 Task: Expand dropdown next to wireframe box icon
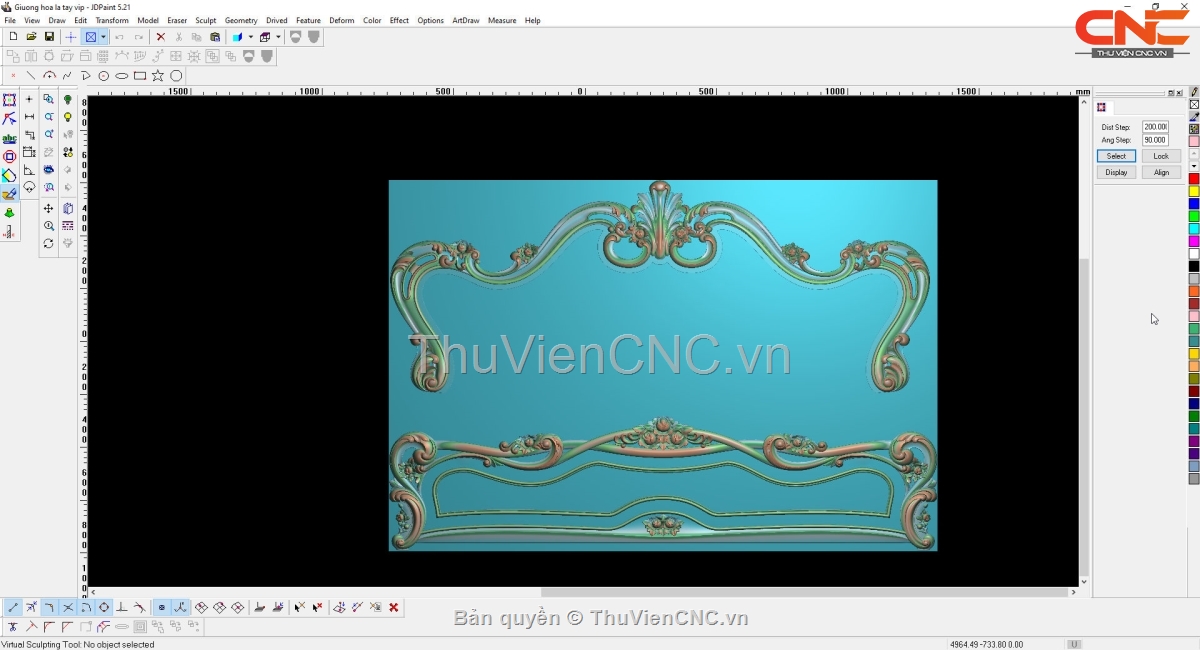click(x=278, y=37)
